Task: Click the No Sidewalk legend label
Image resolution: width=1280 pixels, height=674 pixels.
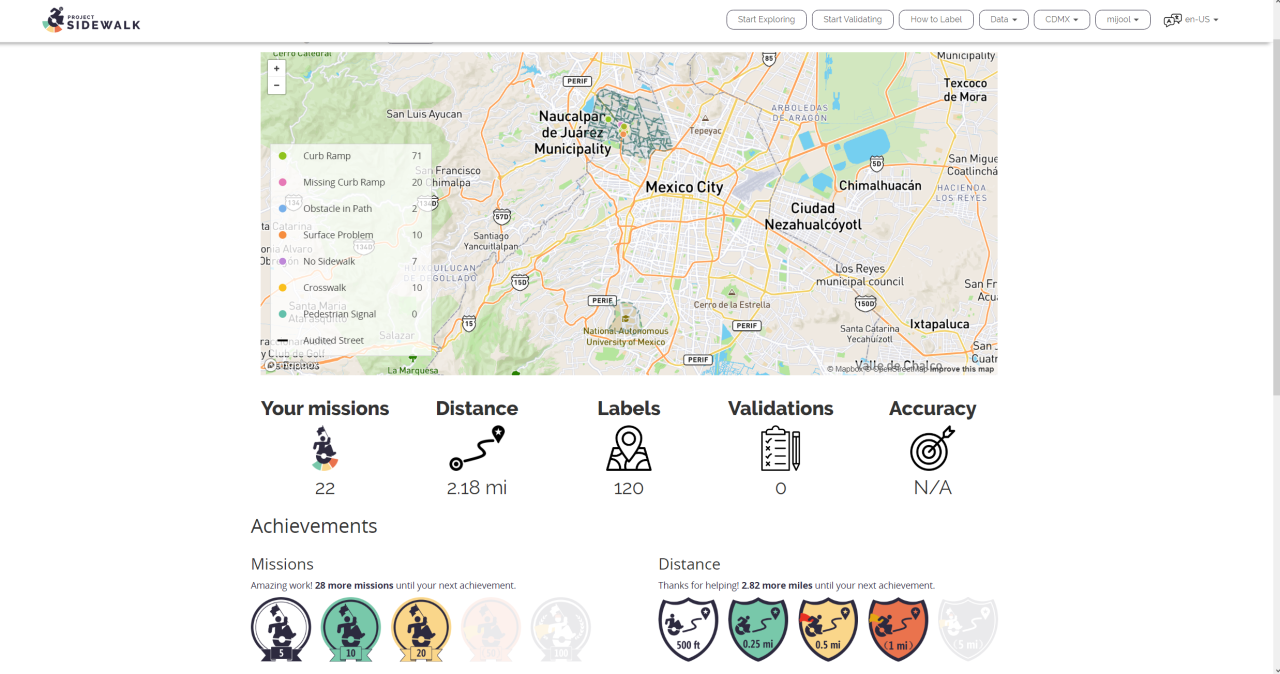Action: click(x=329, y=261)
